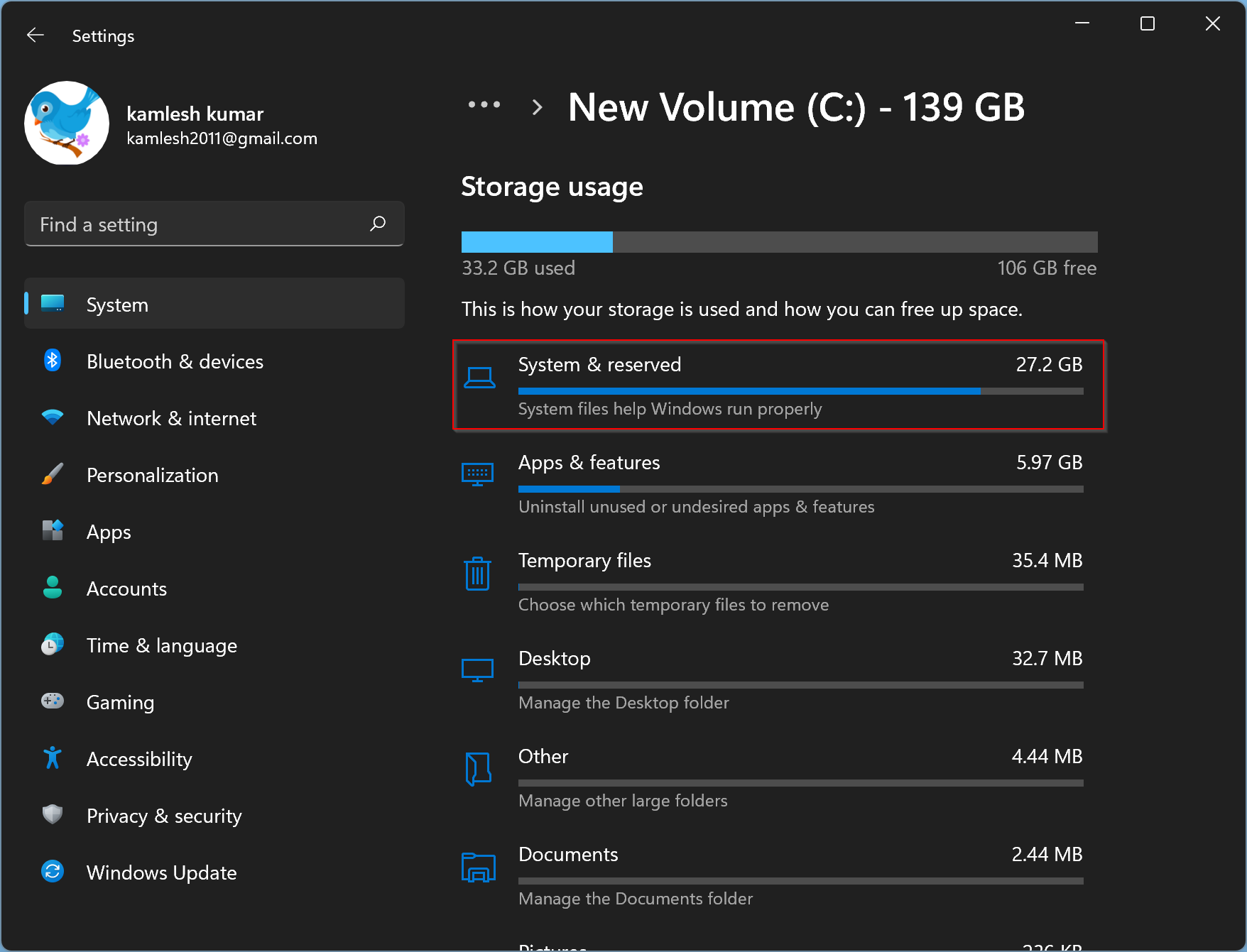This screenshot has width=1247, height=952.
Task: Click the Personalization paintbrush icon
Action: 53,474
